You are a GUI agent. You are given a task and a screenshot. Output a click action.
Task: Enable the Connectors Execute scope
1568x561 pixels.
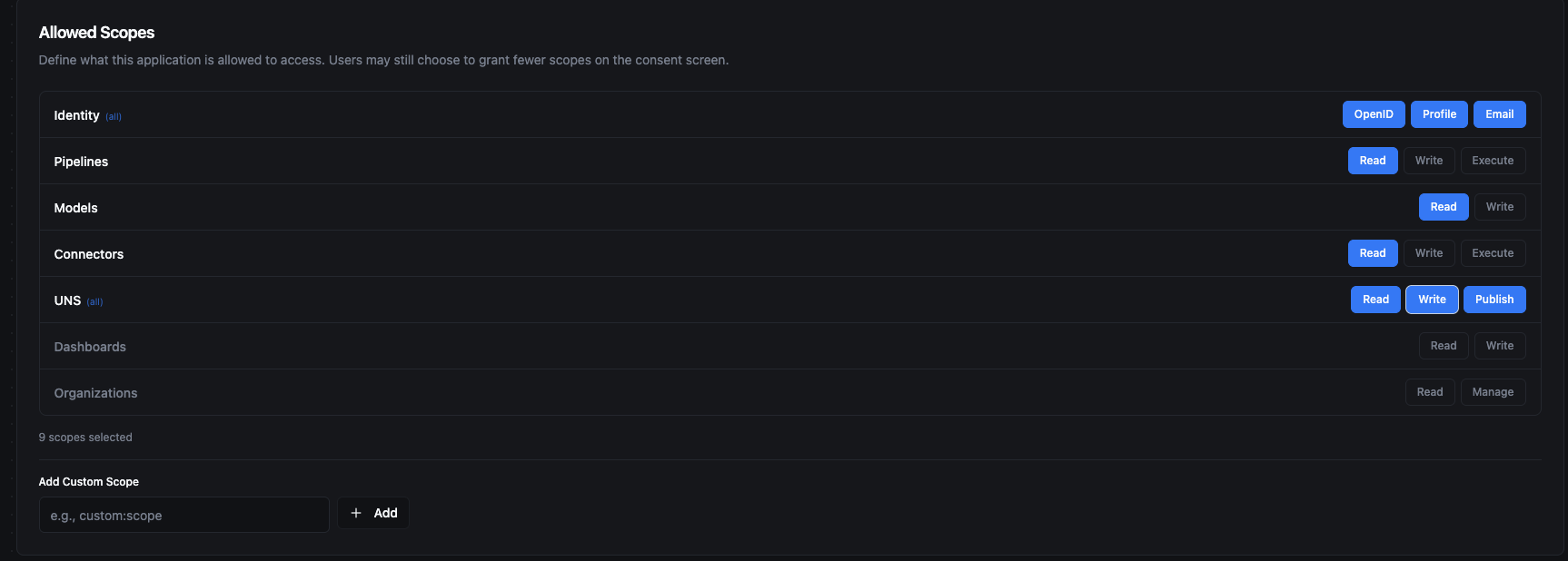[x=1492, y=253]
